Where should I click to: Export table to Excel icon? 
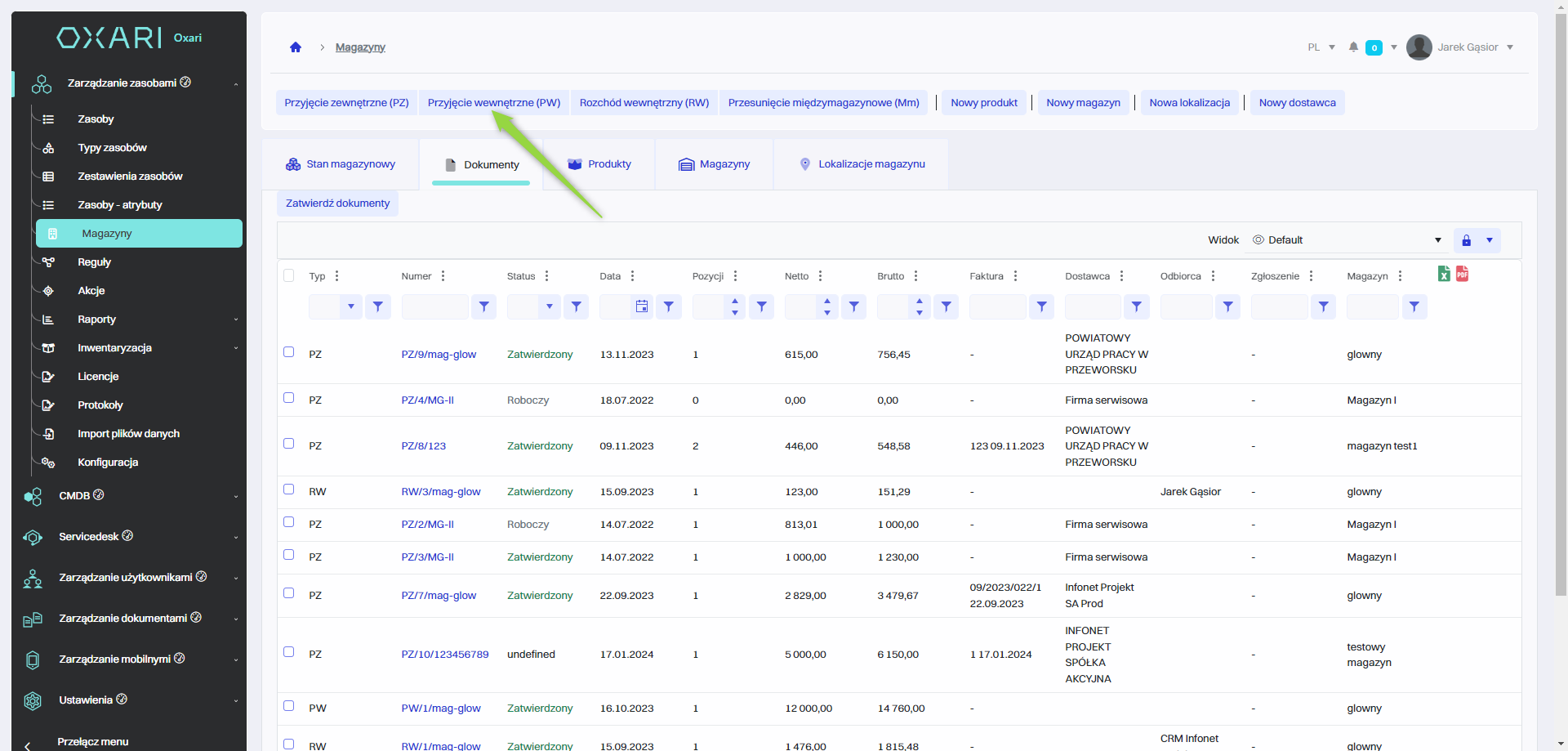[x=1444, y=274]
